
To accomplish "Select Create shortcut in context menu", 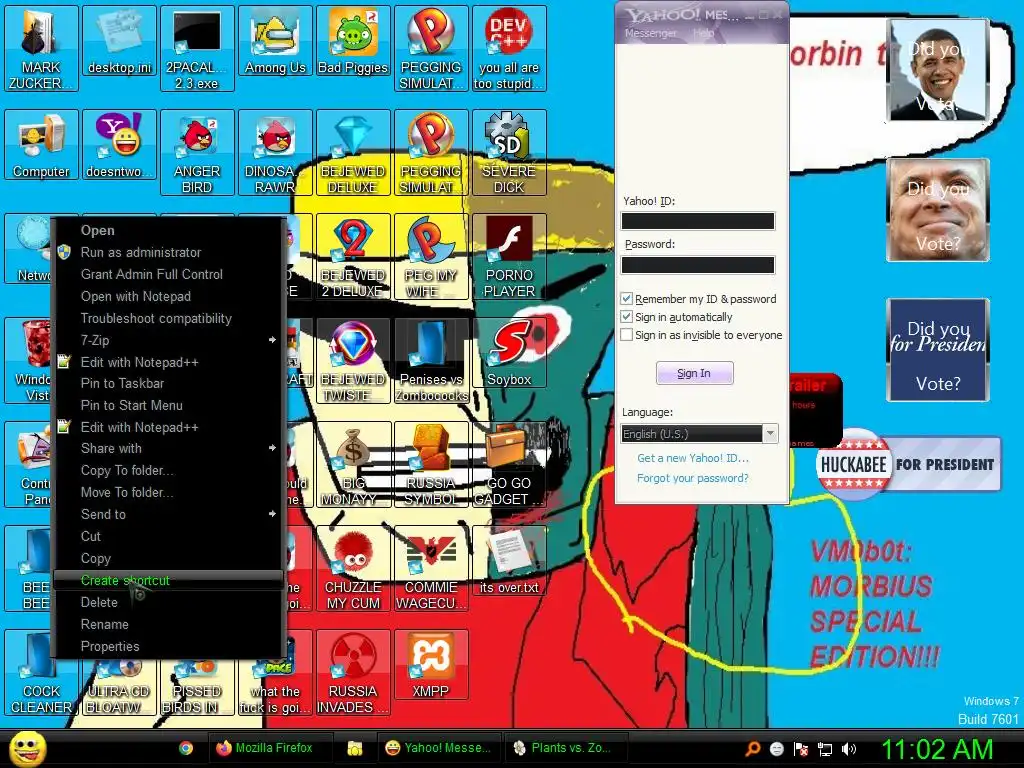I will tap(168, 581).
